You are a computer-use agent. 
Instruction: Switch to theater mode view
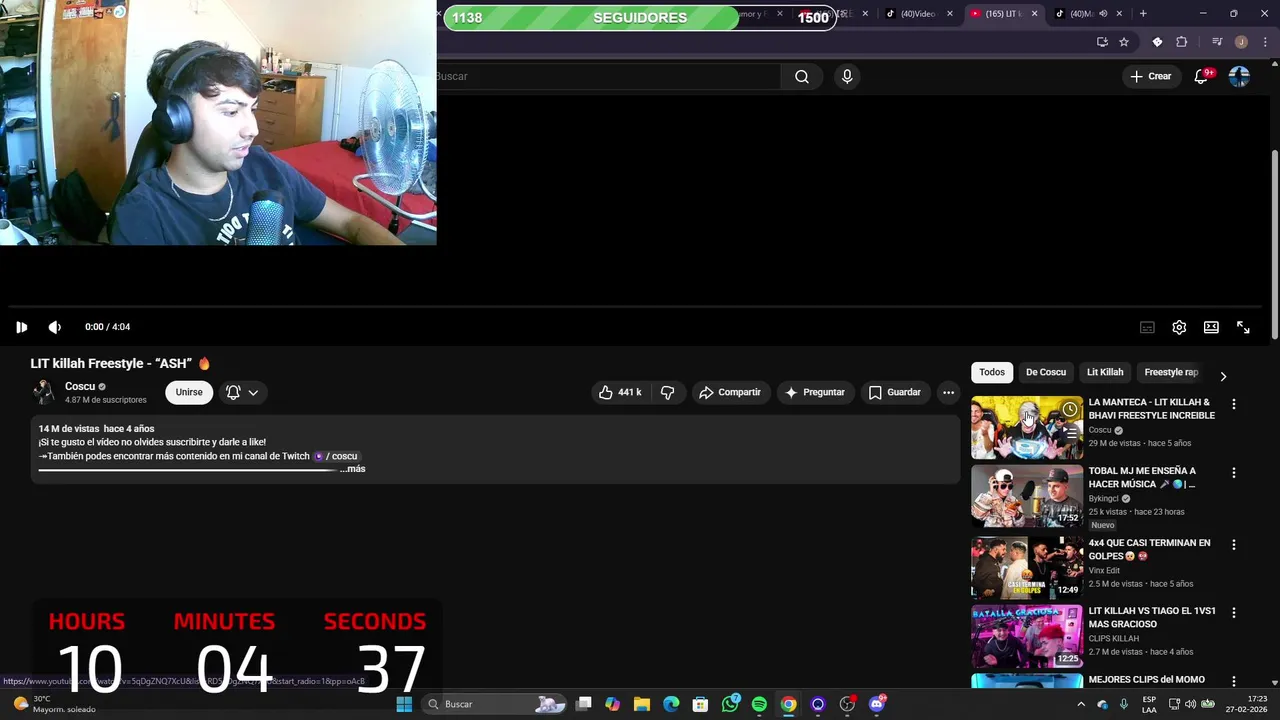click(1211, 327)
